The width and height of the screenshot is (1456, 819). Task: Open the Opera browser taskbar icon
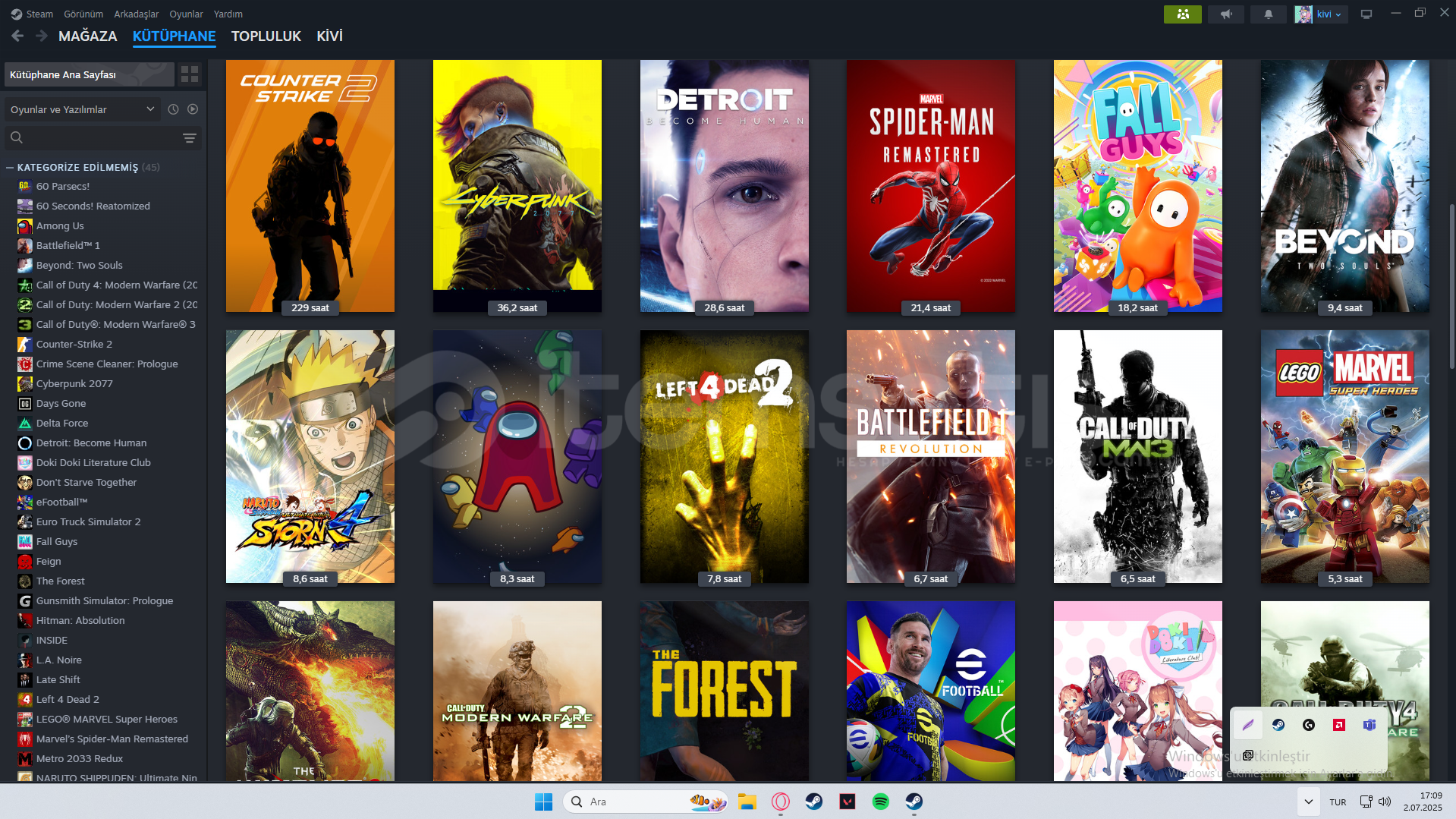click(781, 802)
